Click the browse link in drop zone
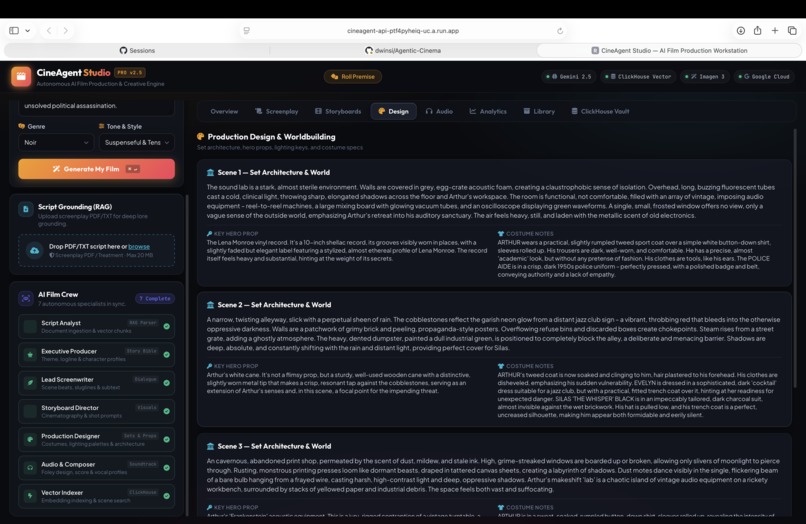This screenshot has height=524, width=806. click(139, 246)
